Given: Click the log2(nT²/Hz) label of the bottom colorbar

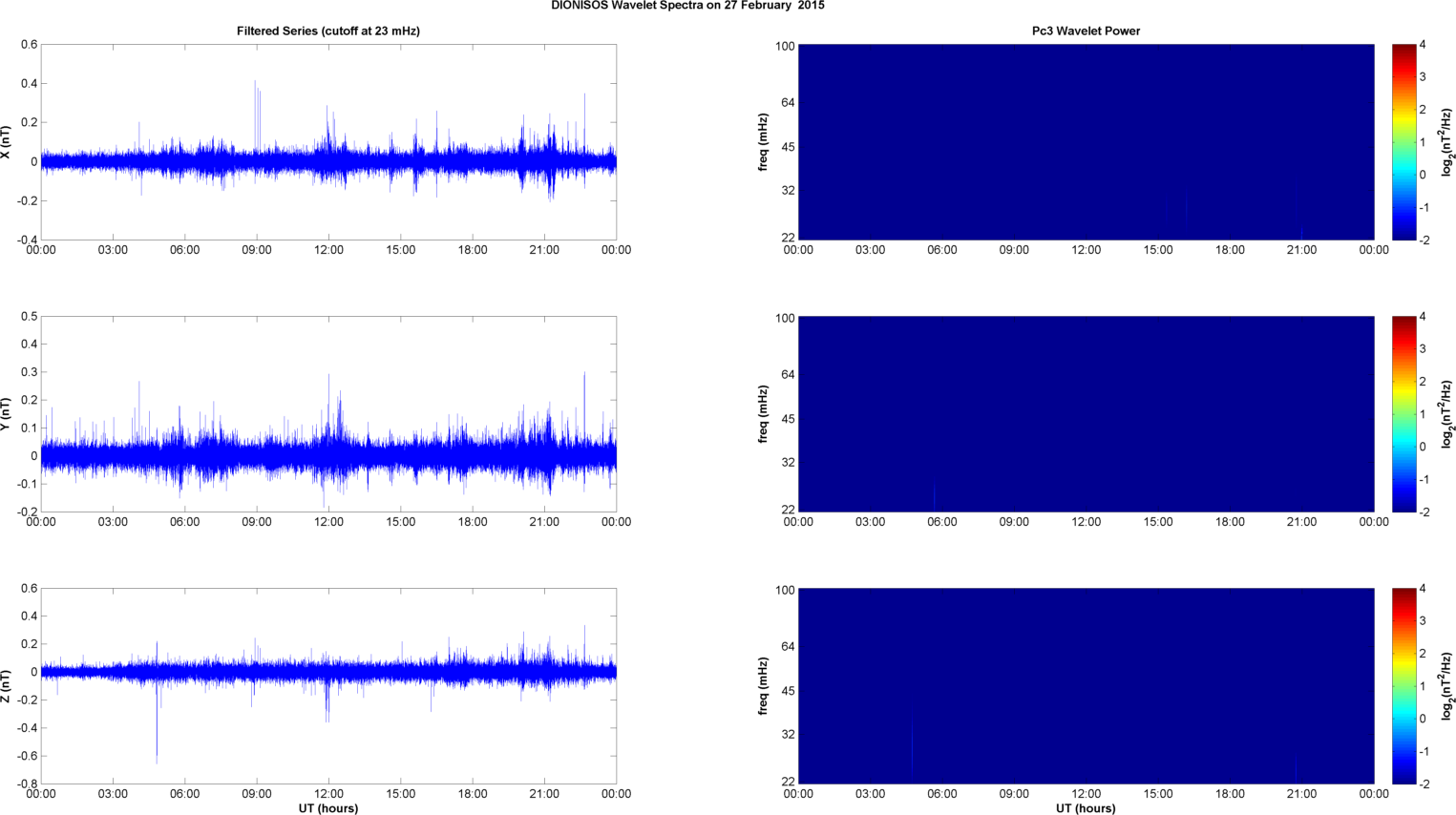Looking at the screenshot, I should pos(1446,686).
